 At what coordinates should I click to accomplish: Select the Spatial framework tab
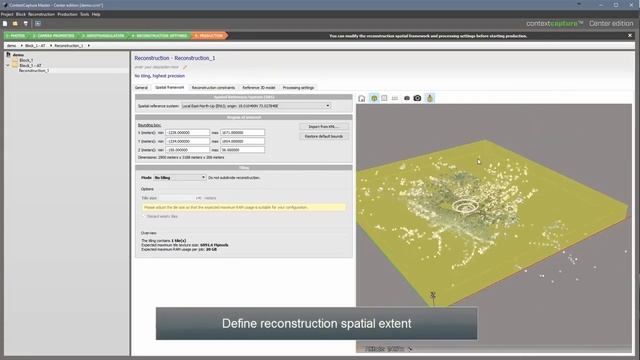coord(169,87)
